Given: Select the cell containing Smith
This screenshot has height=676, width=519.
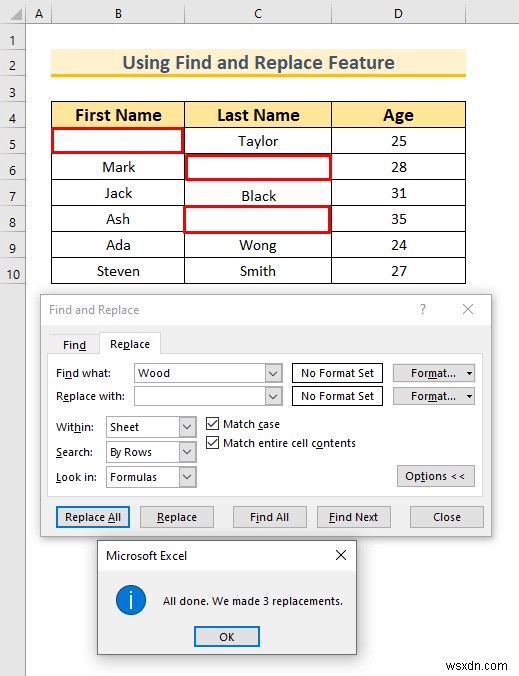Looking at the screenshot, I should pyautogui.click(x=258, y=271).
